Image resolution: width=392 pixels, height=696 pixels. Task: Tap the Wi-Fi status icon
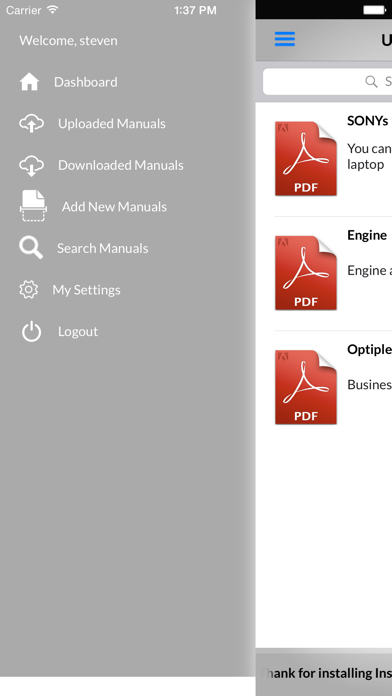coord(52,9)
